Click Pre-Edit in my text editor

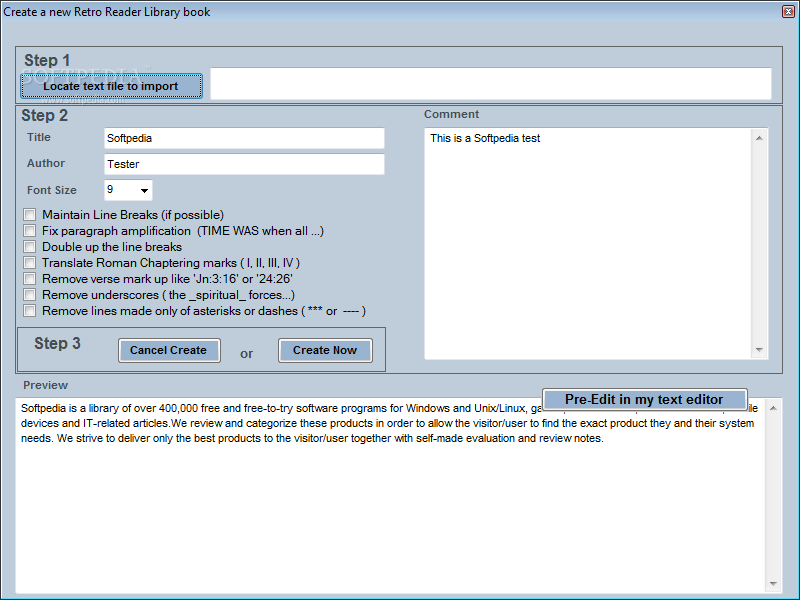click(644, 399)
